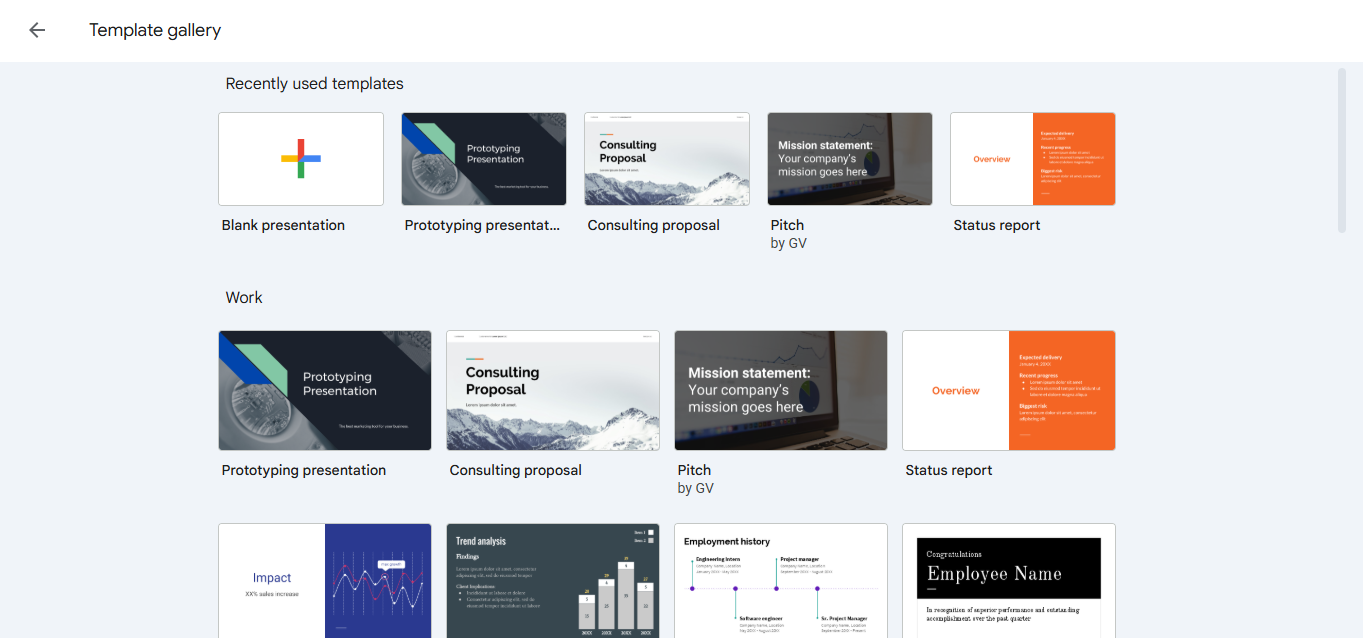Click 'by GV' under Work Pitch
1363x638 pixels.
coord(696,488)
